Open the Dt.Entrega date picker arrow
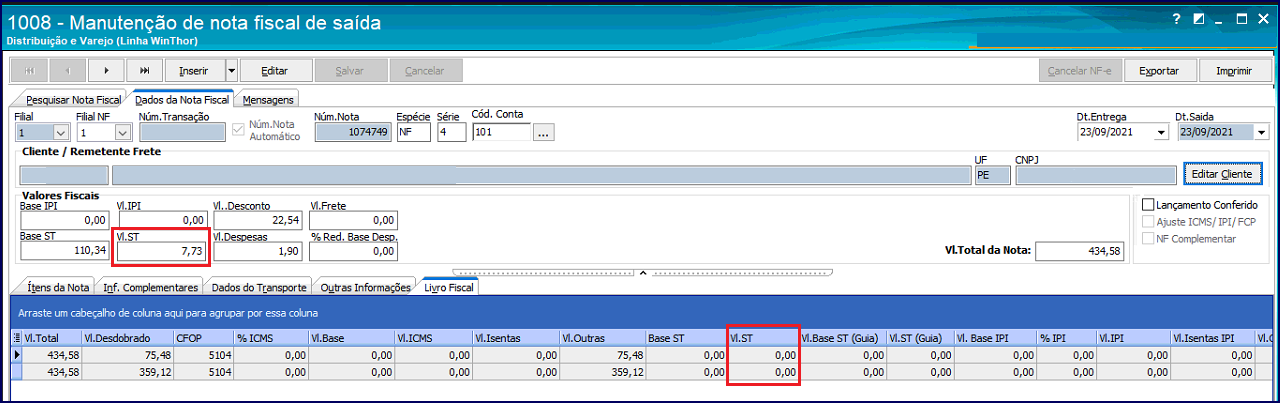1280x403 pixels. point(1160,132)
